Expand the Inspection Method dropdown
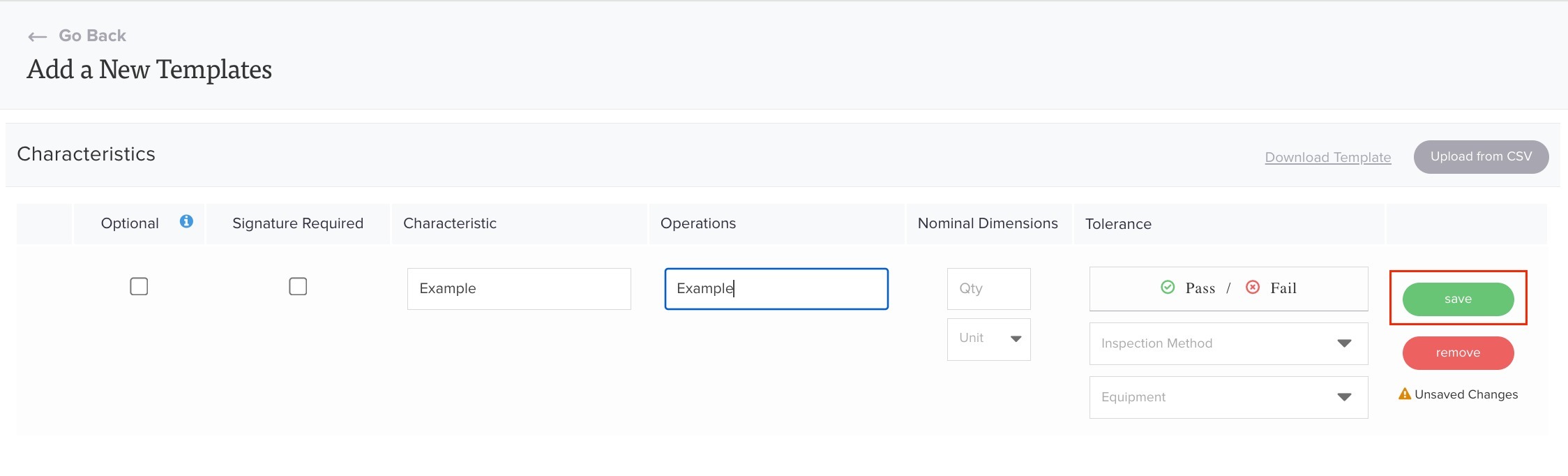1568x476 pixels. pyautogui.click(x=1228, y=343)
